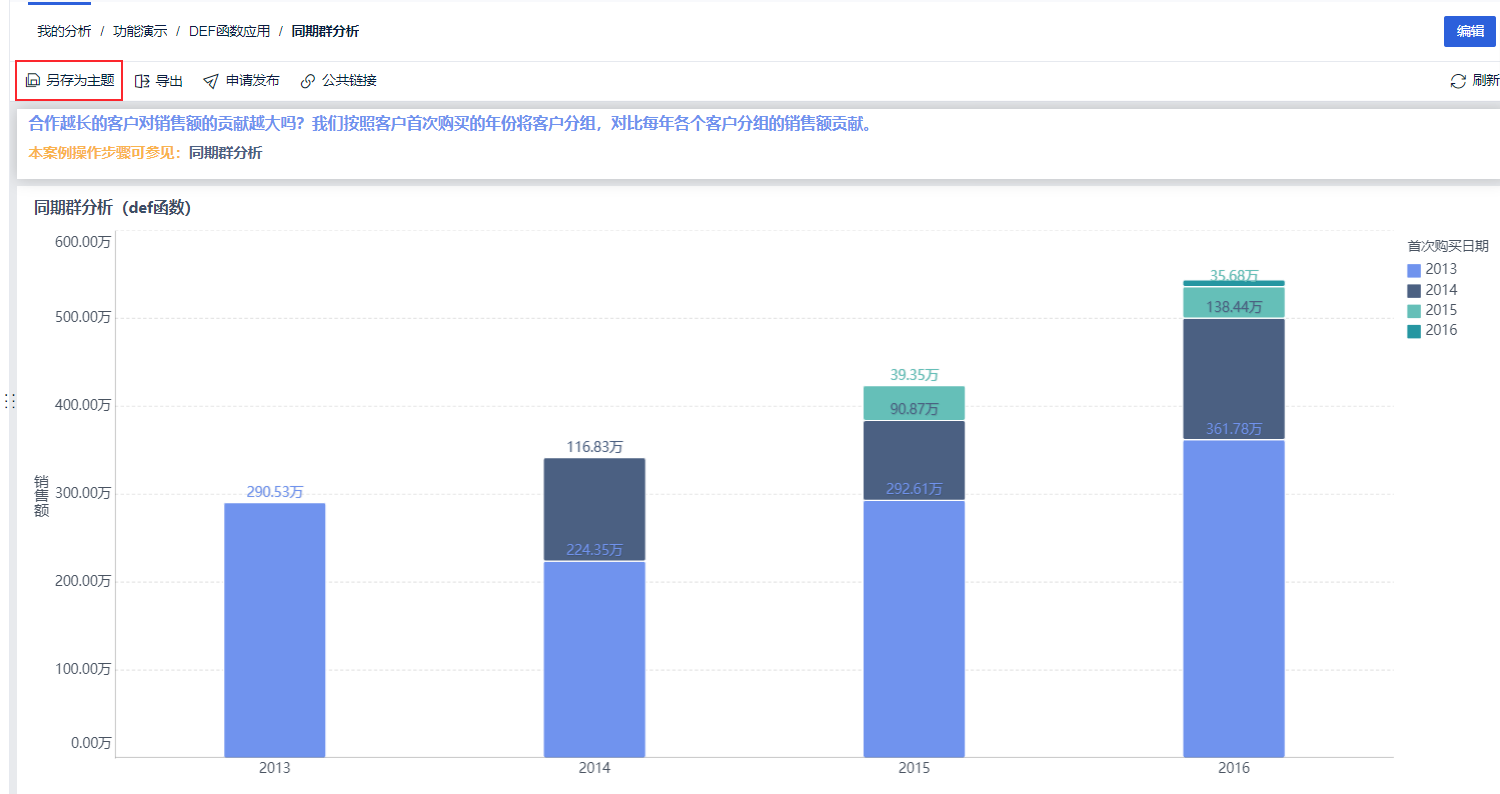Click the 申请发布 paper plane icon

(x=210, y=80)
